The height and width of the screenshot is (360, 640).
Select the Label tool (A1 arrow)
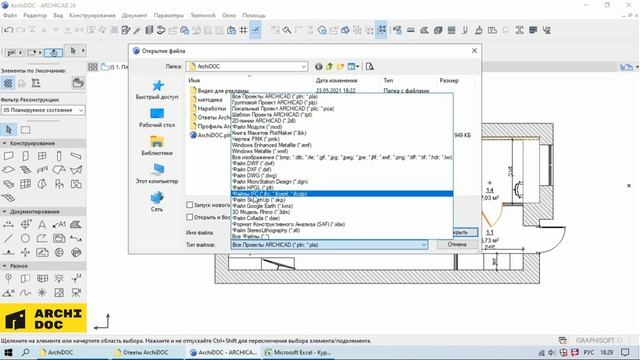pos(59,224)
